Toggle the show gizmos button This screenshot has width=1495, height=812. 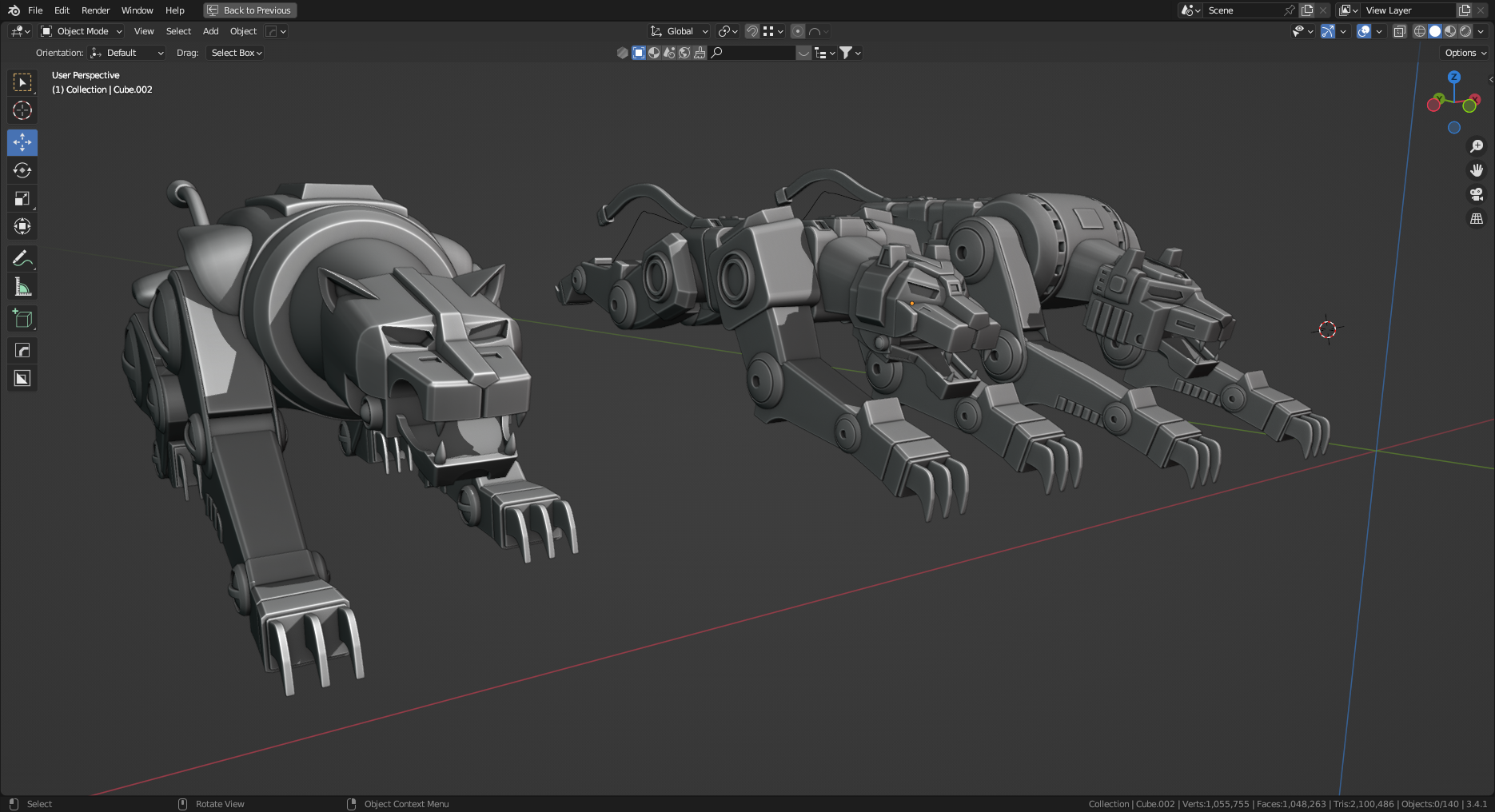pyautogui.click(x=1328, y=31)
